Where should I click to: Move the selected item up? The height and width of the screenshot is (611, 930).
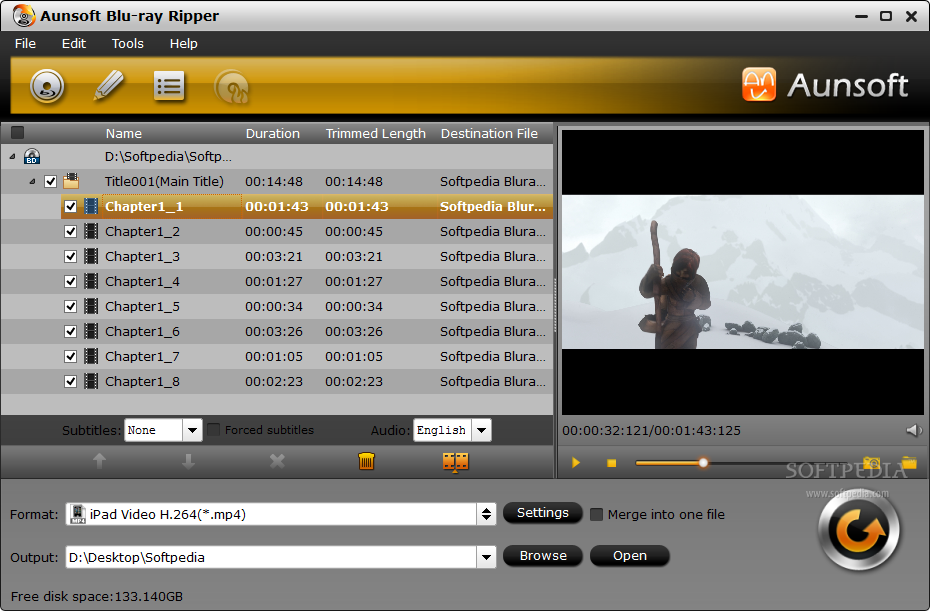(100, 461)
